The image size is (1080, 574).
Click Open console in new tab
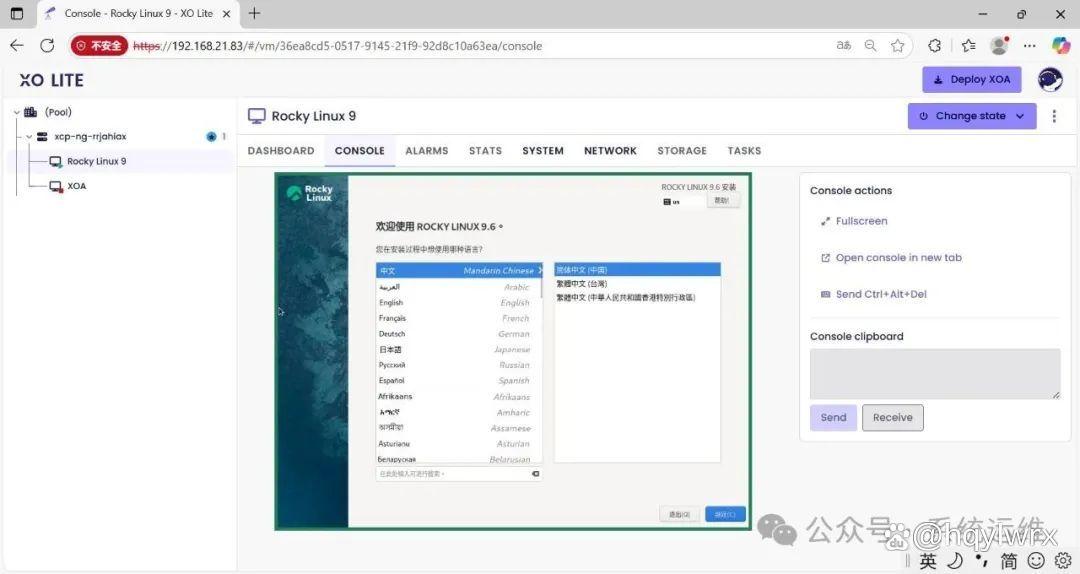[891, 258]
